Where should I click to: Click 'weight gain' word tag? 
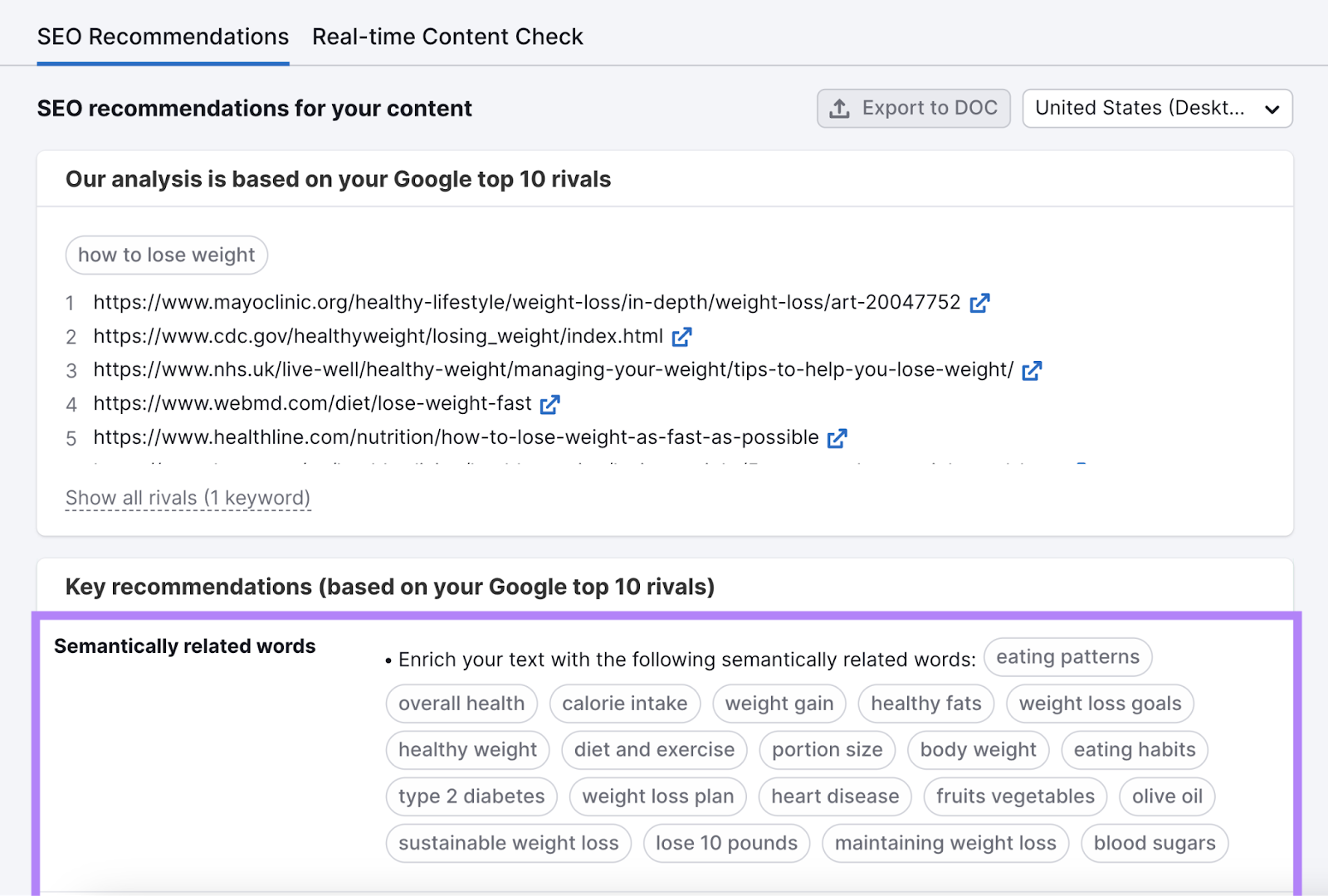[x=779, y=704]
